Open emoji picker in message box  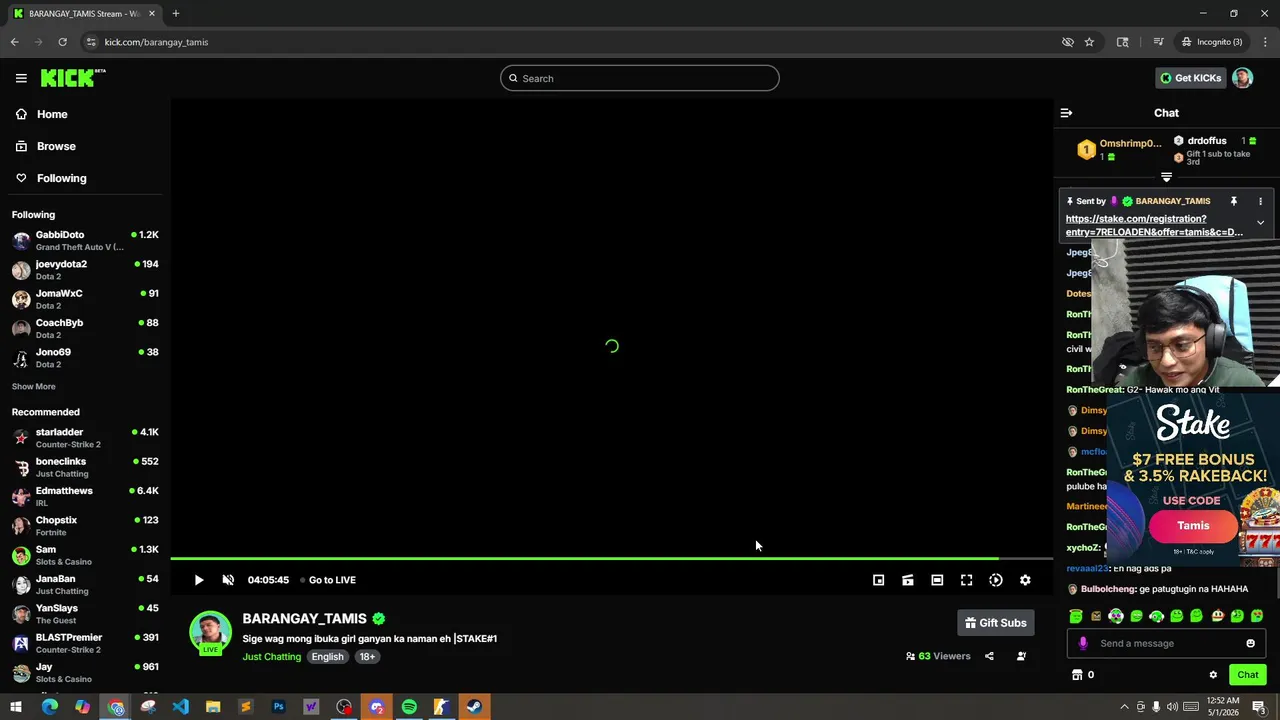(x=1250, y=643)
